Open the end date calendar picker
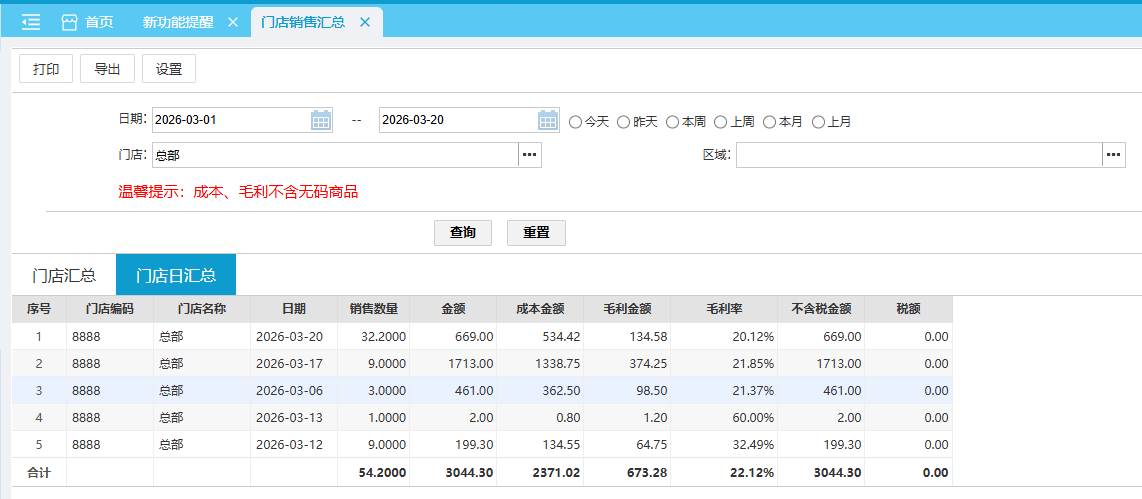Screen dimensions: 1142x499 548,120
